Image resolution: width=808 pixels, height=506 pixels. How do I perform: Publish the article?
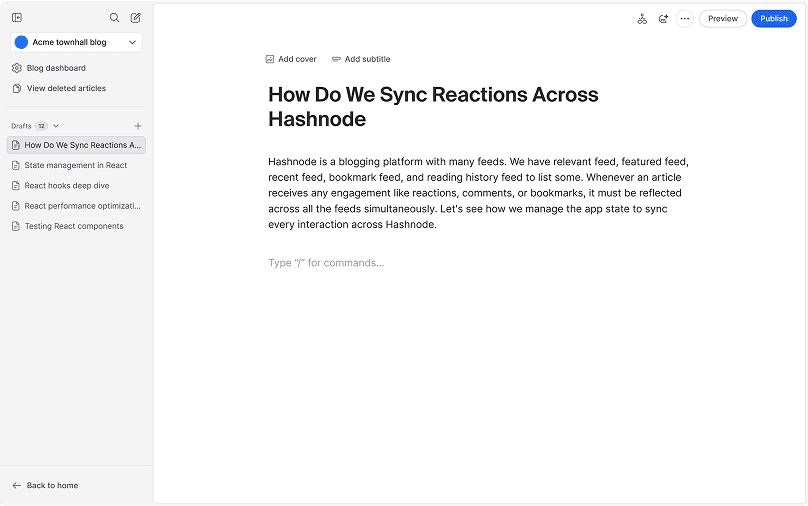(x=773, y=19)
